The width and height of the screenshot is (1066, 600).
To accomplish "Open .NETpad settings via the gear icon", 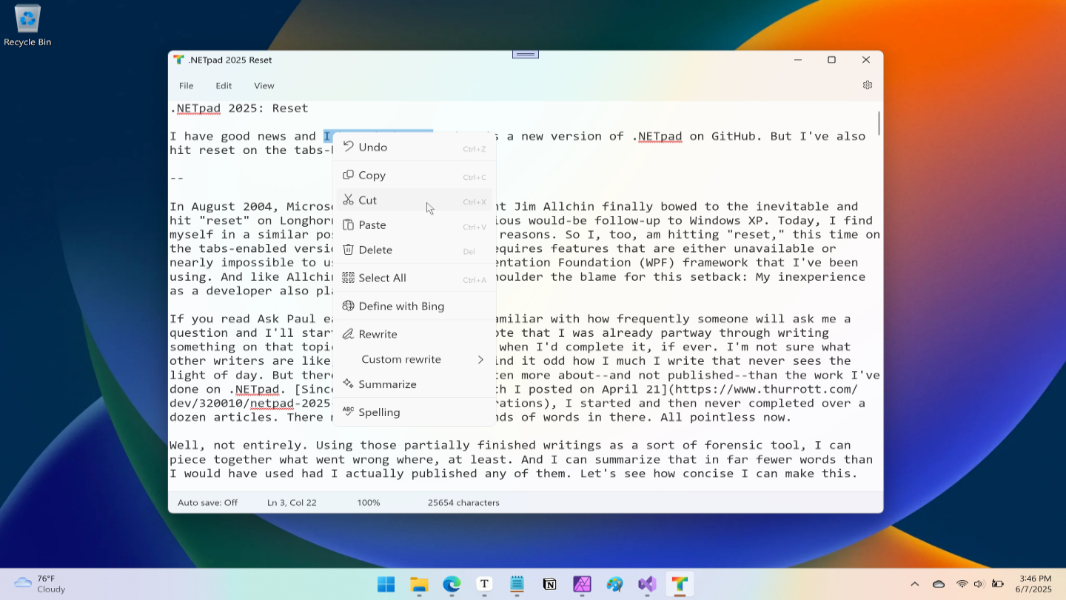I will point(867,85).
